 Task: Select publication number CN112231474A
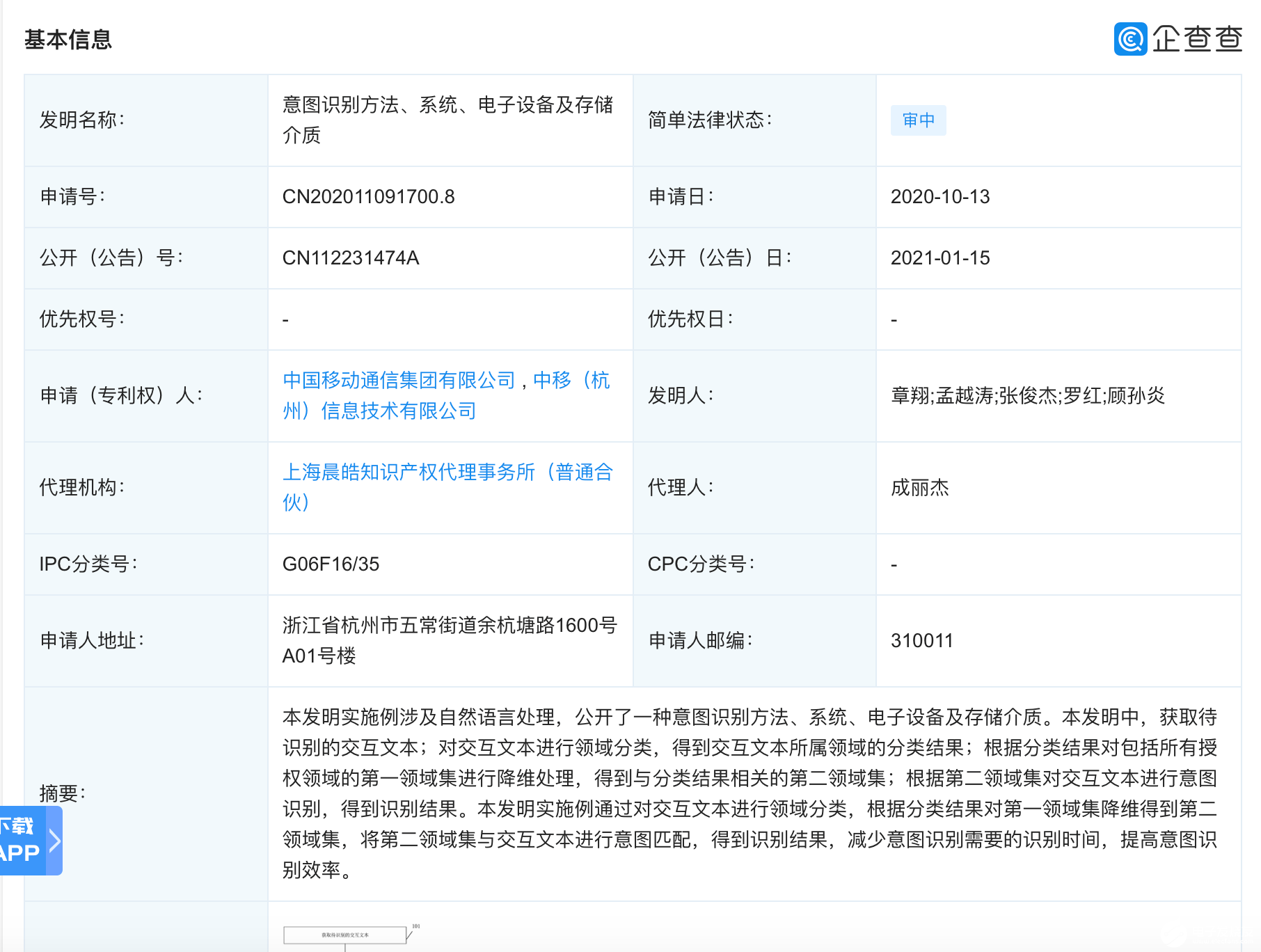pyautogui.click(x=351, y=258)
